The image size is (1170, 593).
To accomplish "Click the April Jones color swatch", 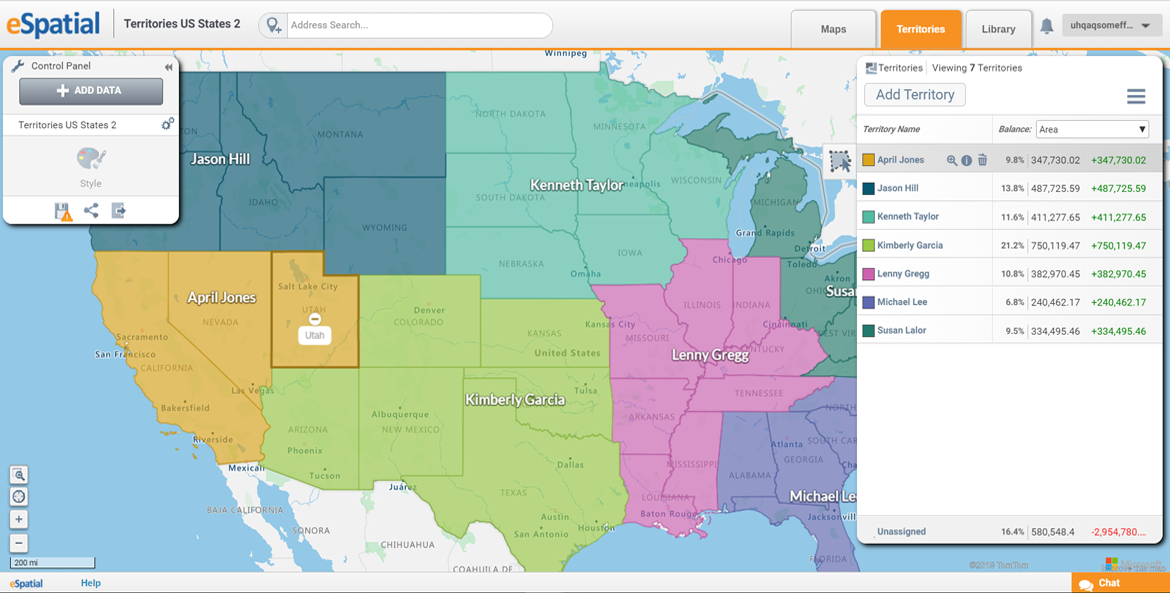I will [869, 160].
